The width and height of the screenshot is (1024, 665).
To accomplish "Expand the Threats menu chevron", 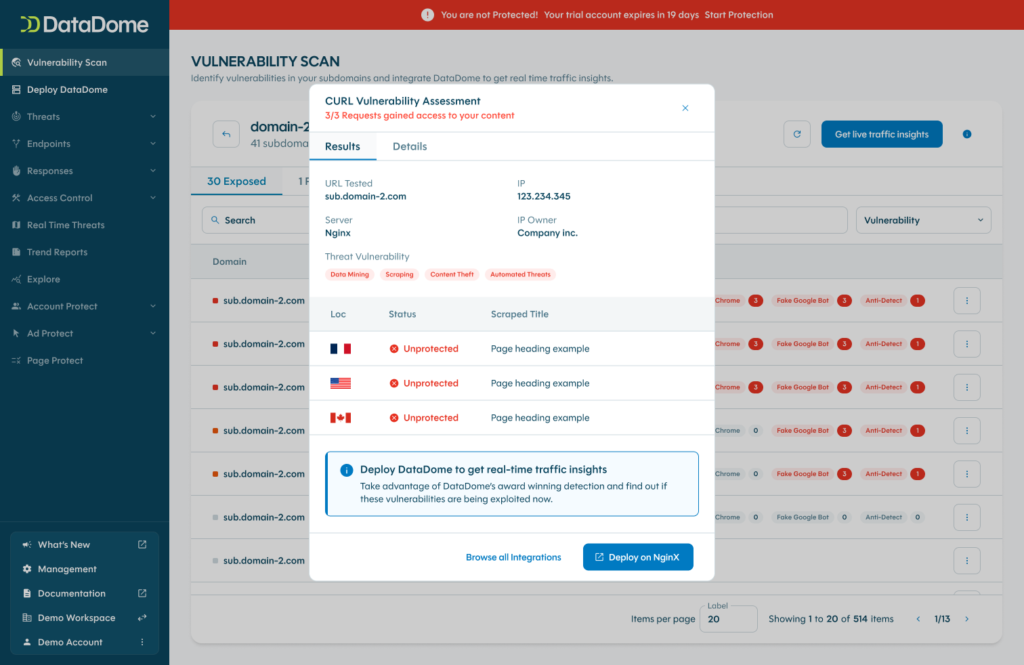I will [153, 116].
